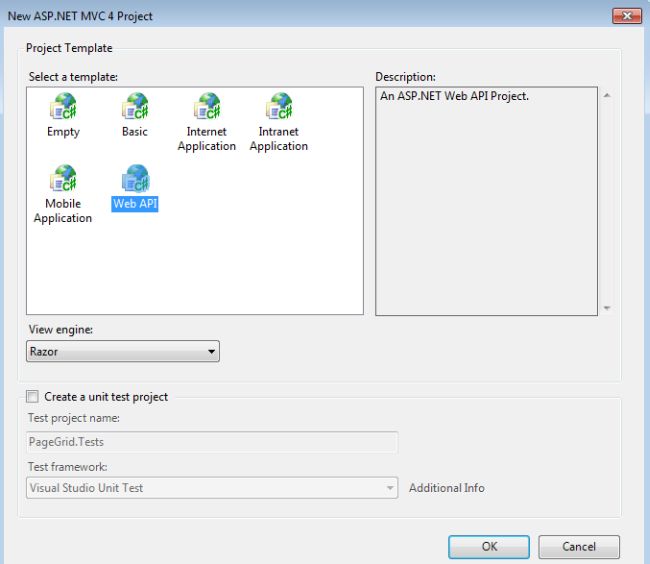Enable Create a unit test project checkbox
The width and height of the screenshot is (650, 564).
click(32, 397)
